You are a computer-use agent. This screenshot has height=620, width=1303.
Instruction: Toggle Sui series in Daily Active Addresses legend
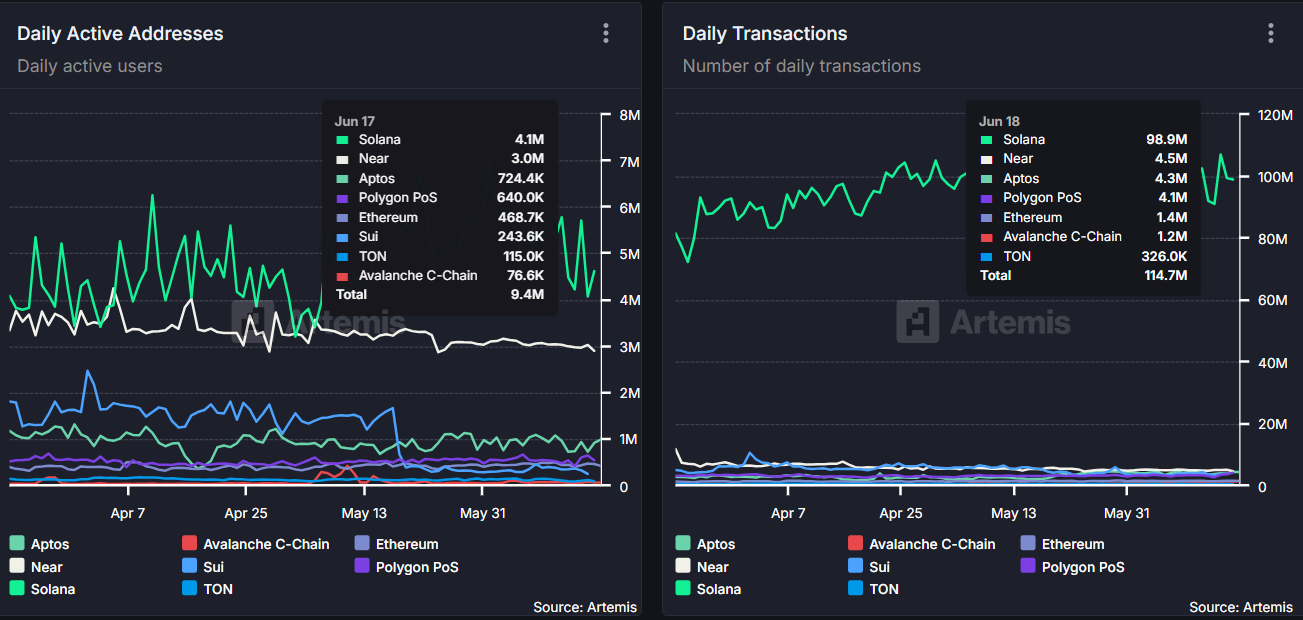[x=202, y=566]
